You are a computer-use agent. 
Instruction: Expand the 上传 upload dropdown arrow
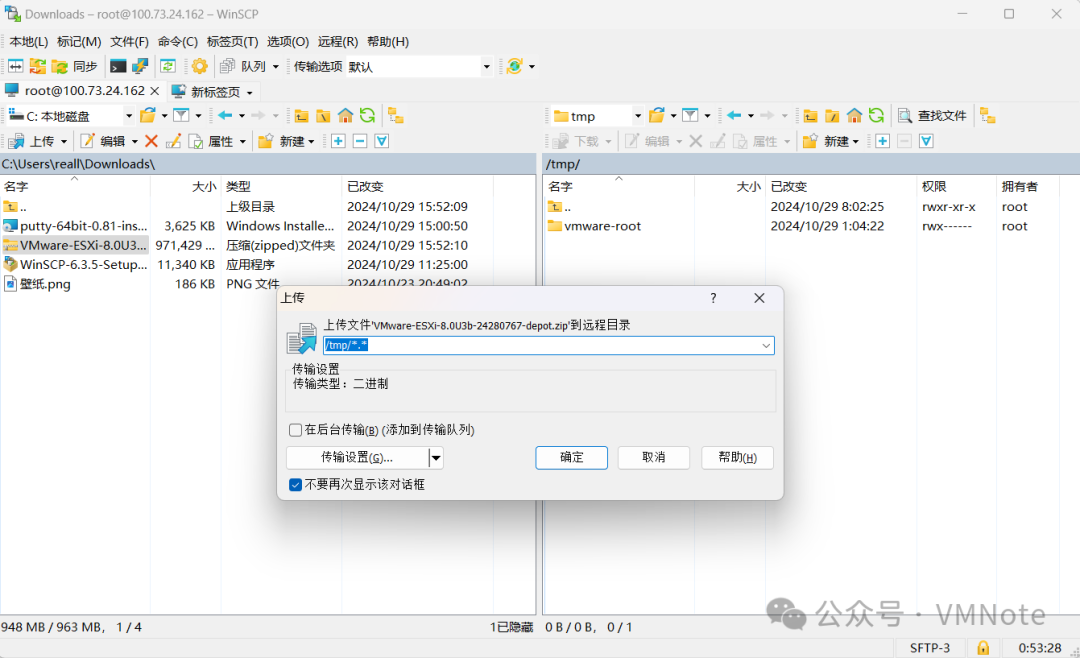(x=64, y=142)
